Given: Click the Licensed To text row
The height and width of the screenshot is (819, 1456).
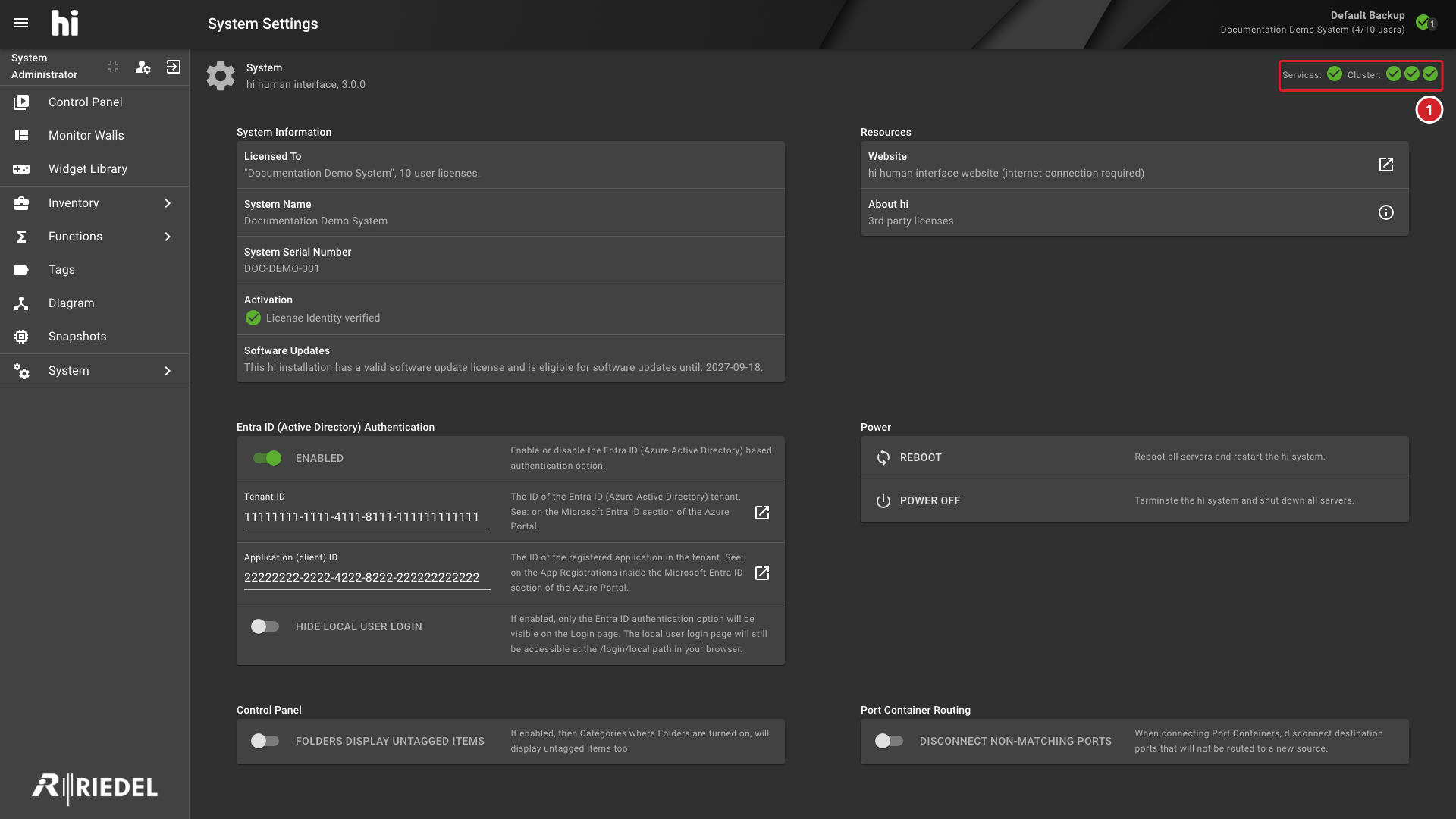Looking at the screenshot, I should [510, 165].
